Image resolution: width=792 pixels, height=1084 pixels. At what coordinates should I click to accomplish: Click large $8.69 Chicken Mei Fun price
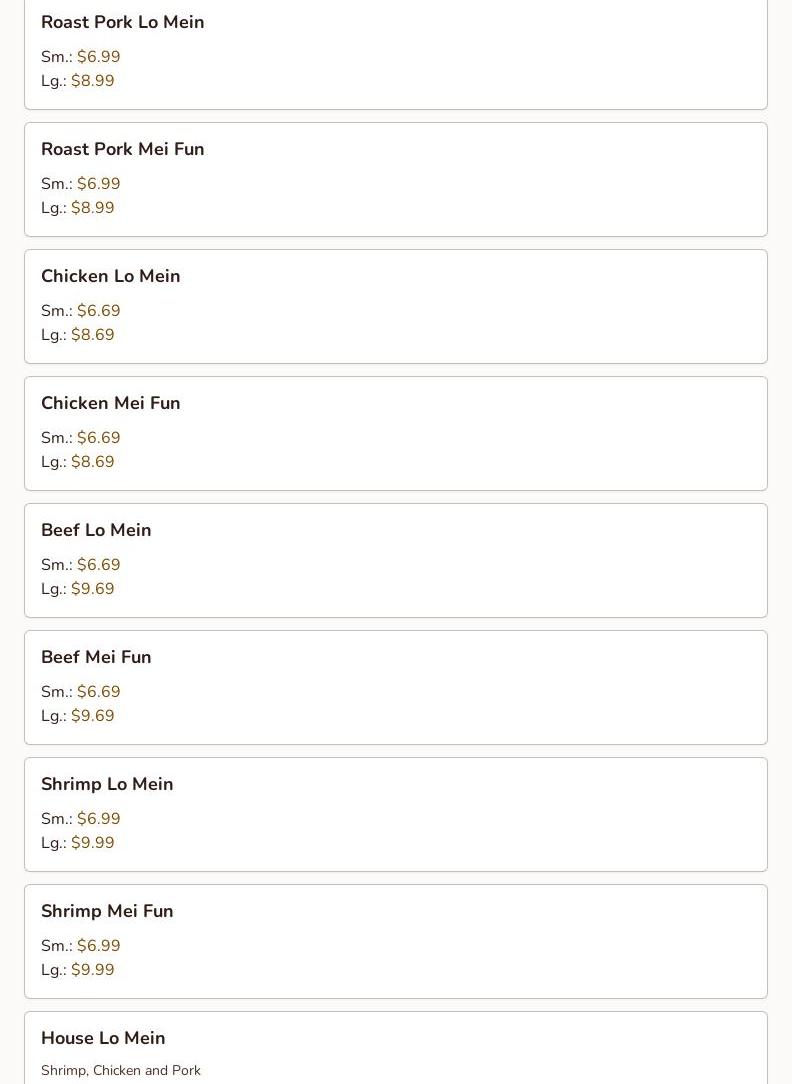pyautogui.click(x=92, y=462)
